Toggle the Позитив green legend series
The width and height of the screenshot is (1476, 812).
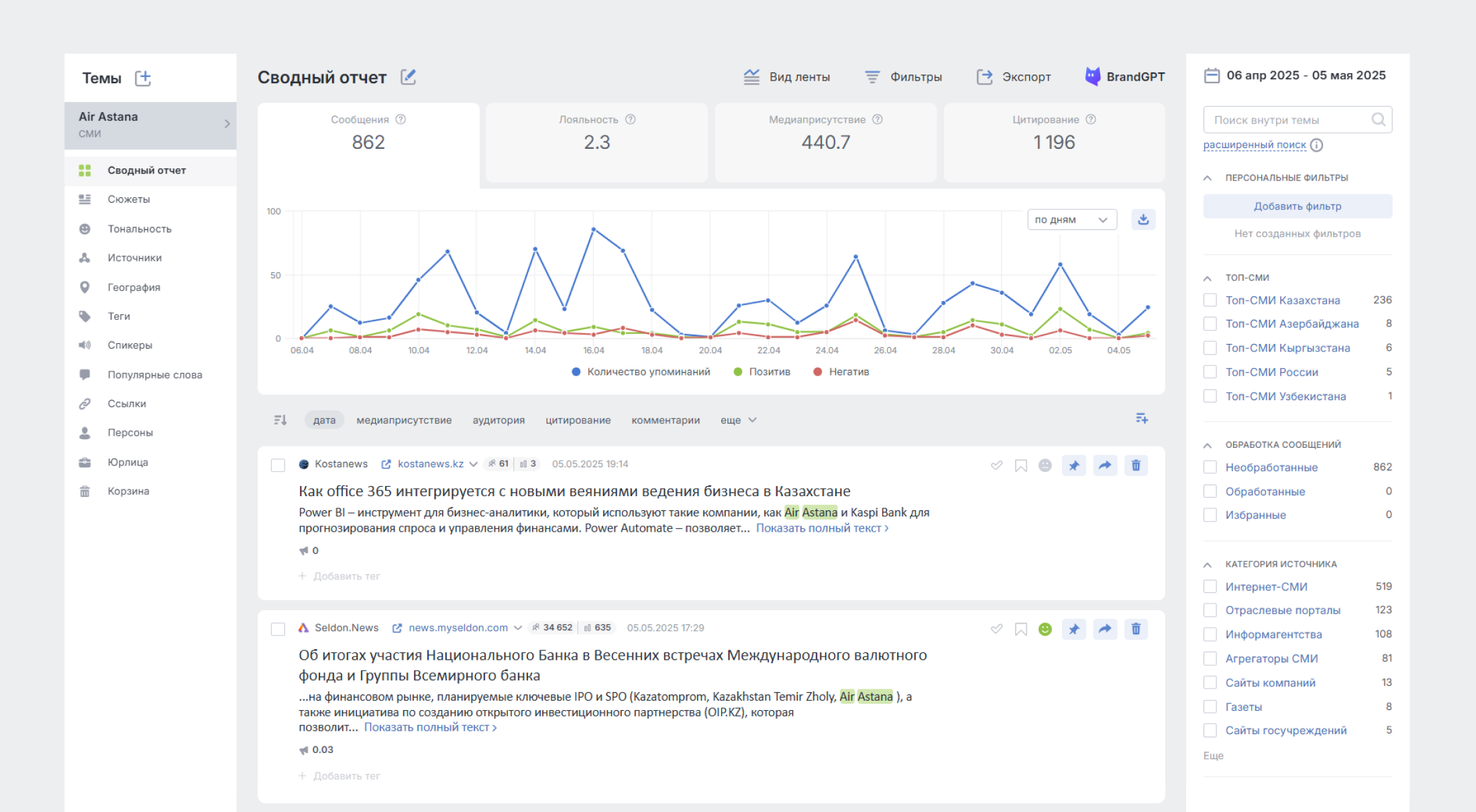762,371
